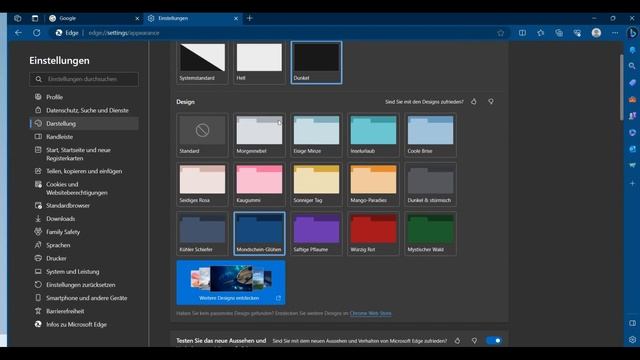Open sidebar settings gear icon

[632, 339]
